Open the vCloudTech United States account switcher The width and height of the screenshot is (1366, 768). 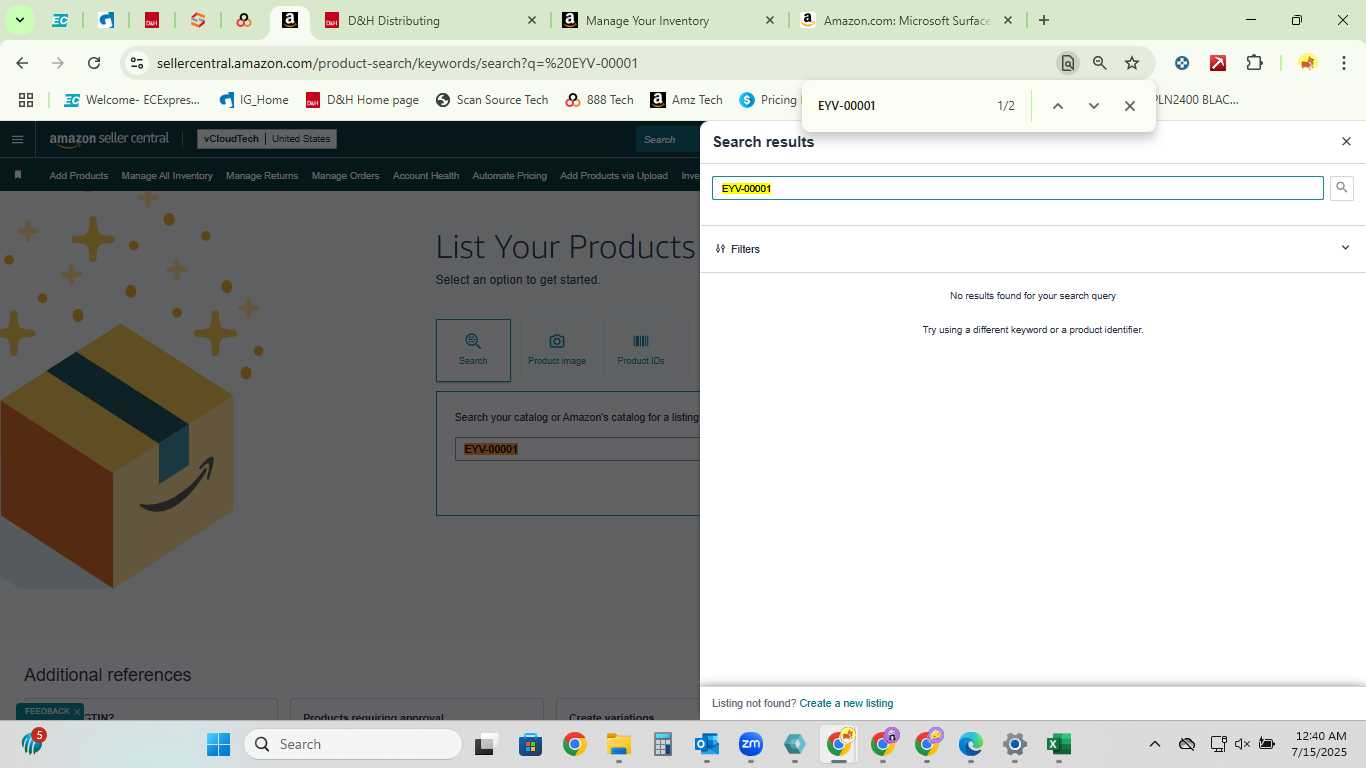[266, 139]
